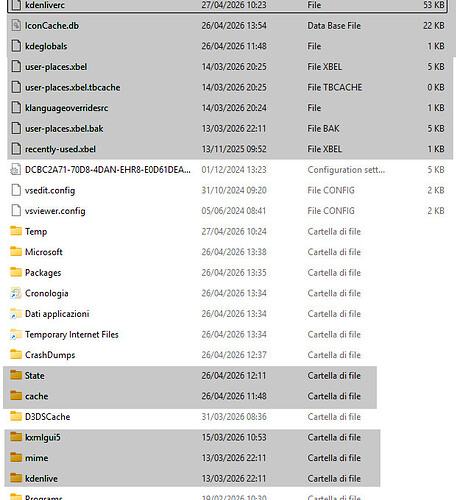The height and width of the screenshot is (500, 456).
Task: Select the kdeglobals file name
Action: tap(46, 46)
